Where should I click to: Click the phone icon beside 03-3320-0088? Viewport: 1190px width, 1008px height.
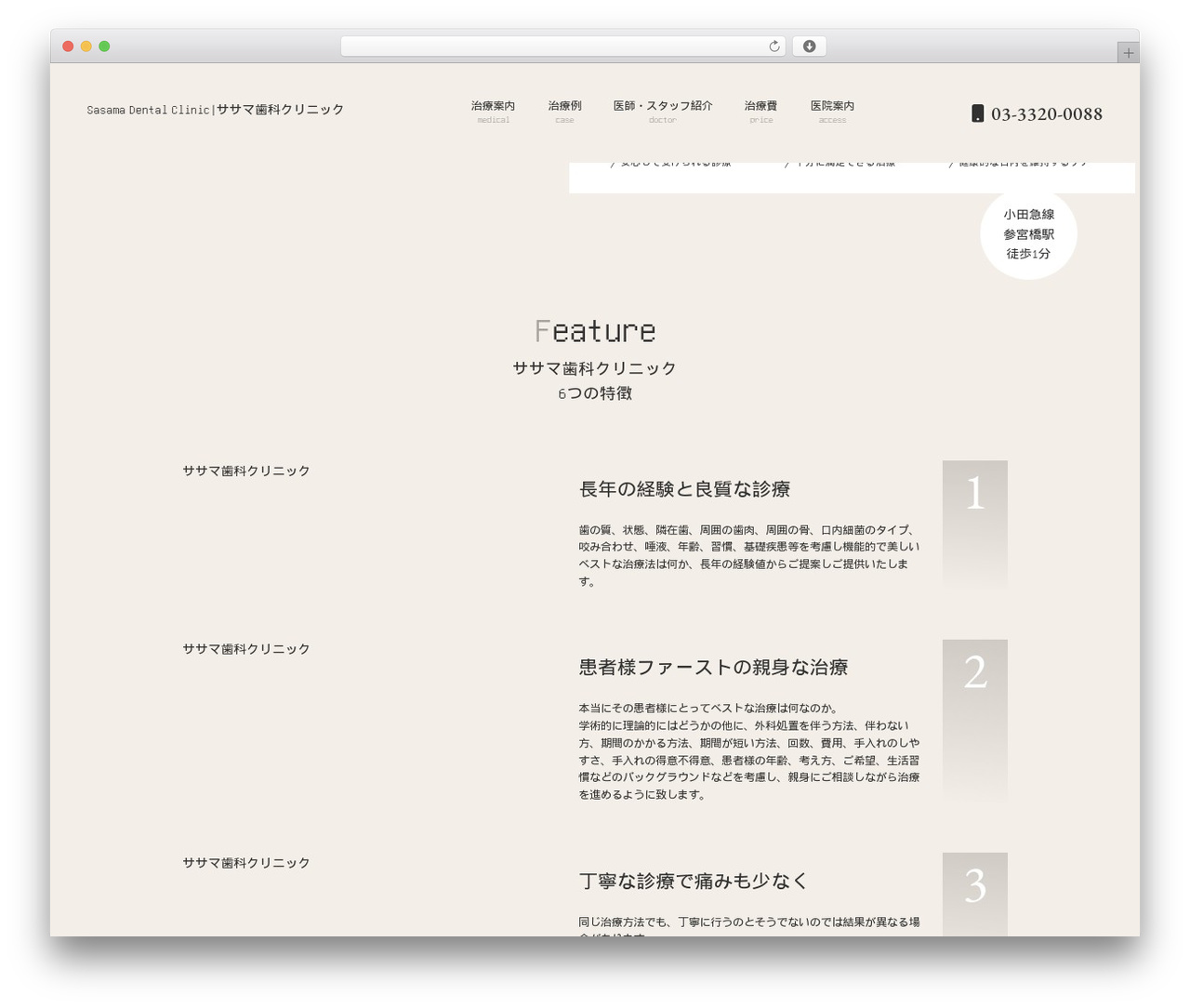[978, 113]
